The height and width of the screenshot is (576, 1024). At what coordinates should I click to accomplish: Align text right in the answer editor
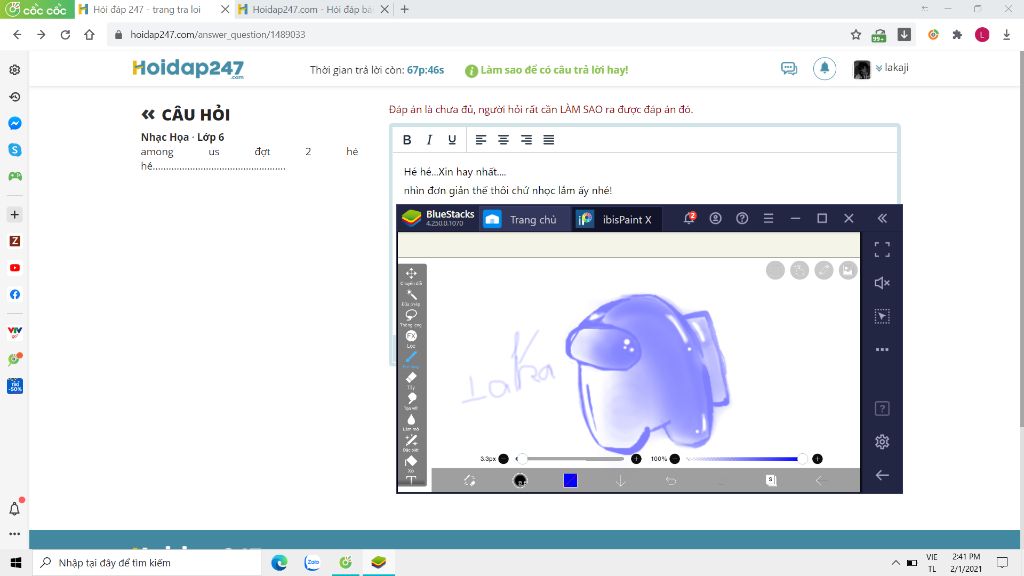tap(526, 139)
